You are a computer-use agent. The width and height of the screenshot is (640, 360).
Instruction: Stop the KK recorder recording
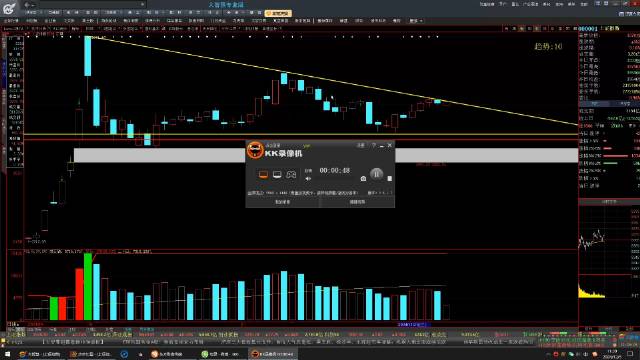pos(389,178)
